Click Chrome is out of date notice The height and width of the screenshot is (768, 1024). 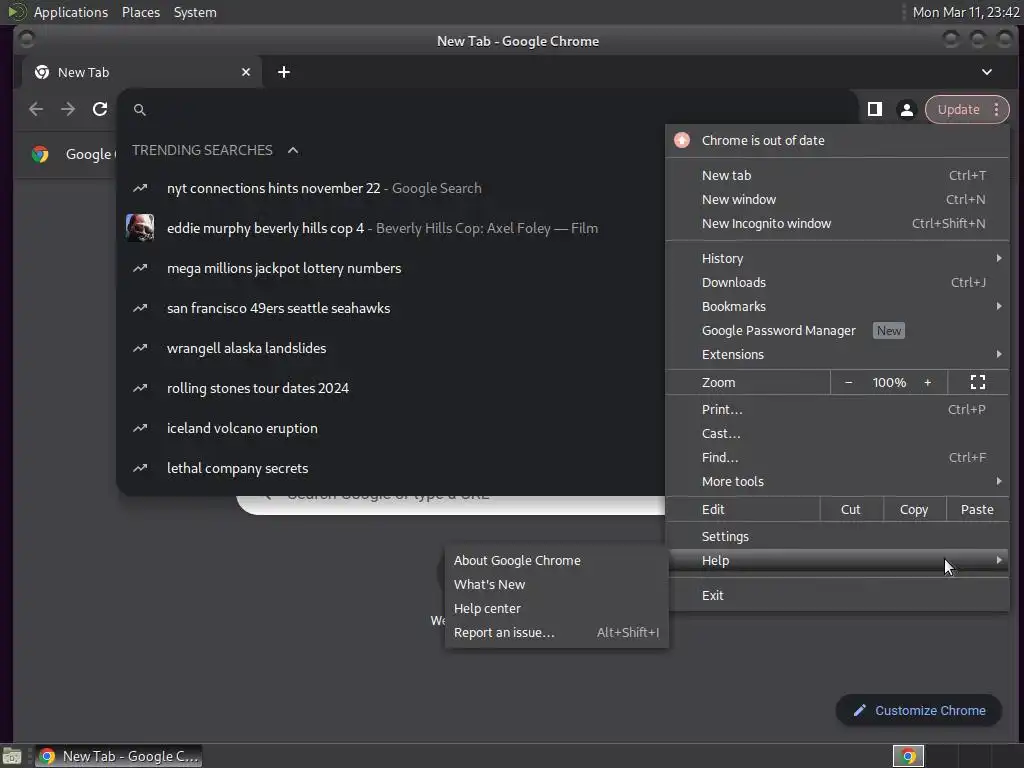click(x=837, y=140)
